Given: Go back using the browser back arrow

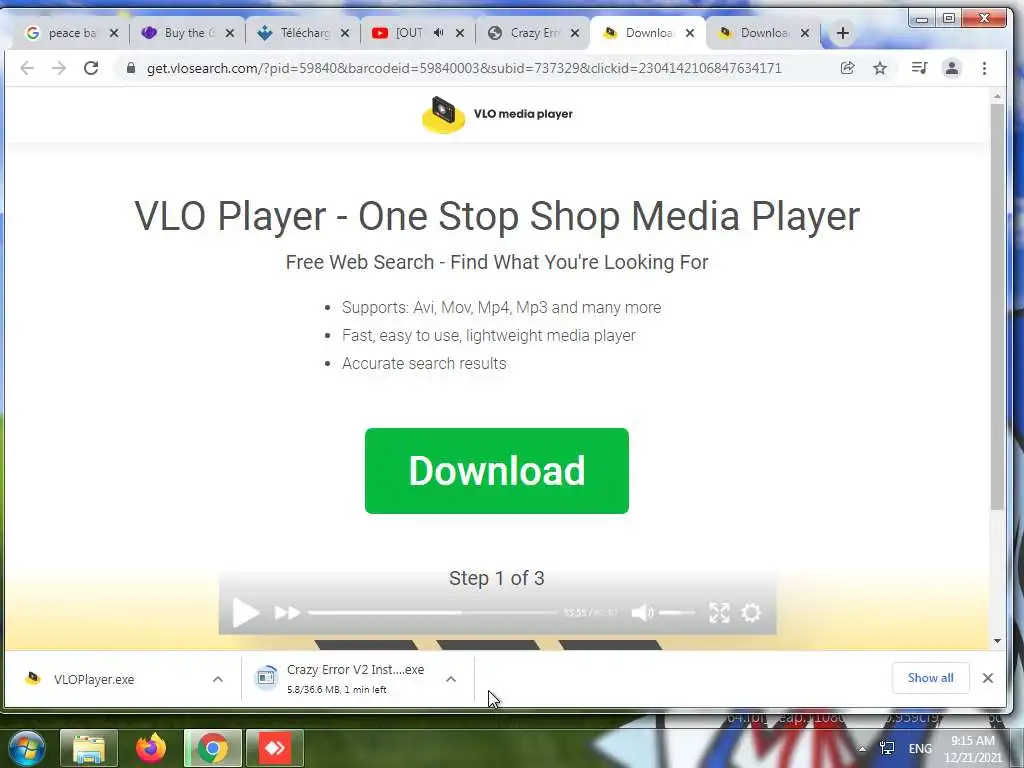Looking at the screenshot, I should coord(27,68).
